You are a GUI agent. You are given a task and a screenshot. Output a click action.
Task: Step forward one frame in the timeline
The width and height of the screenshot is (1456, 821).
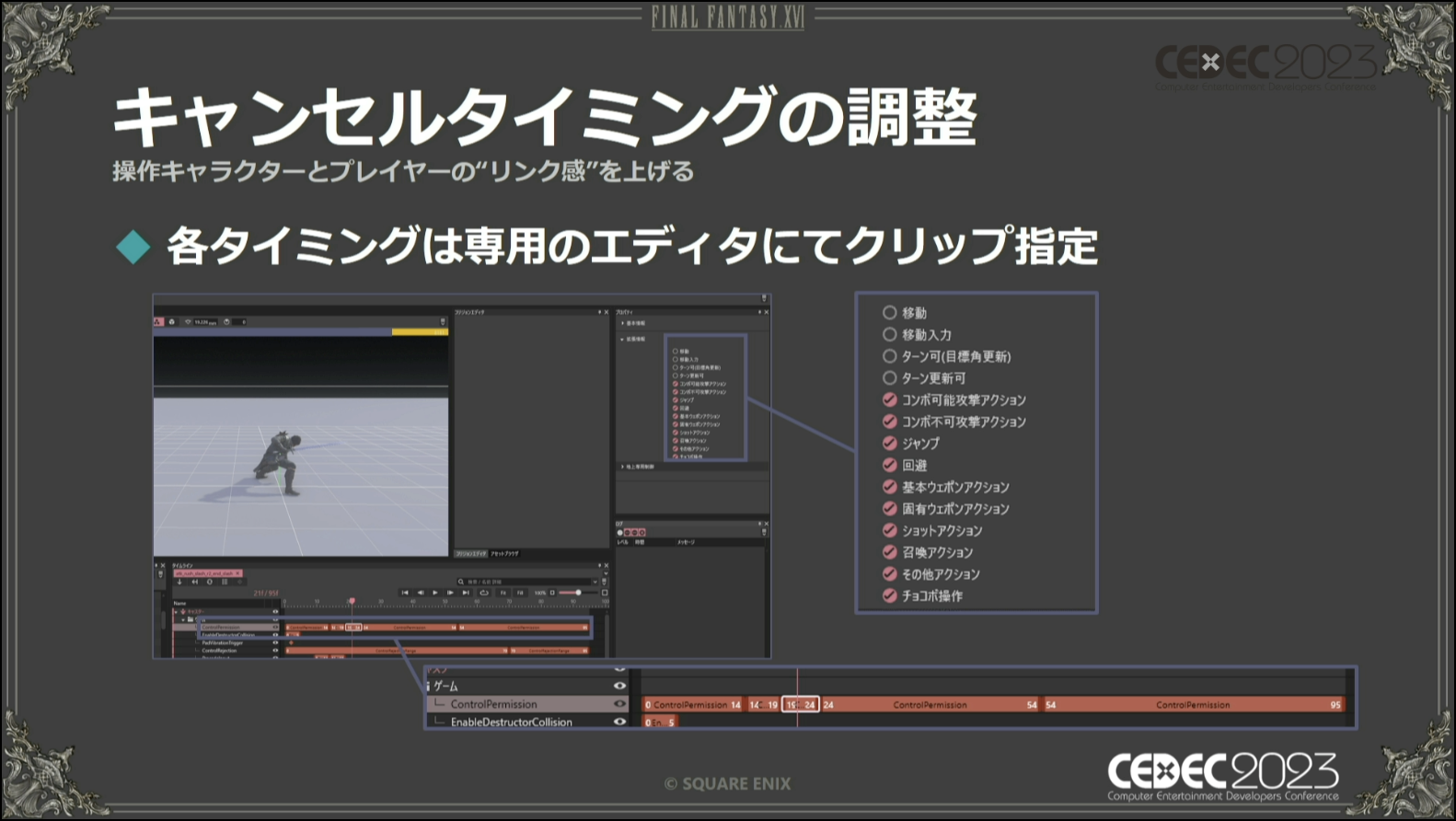click(x=450, y=593)
